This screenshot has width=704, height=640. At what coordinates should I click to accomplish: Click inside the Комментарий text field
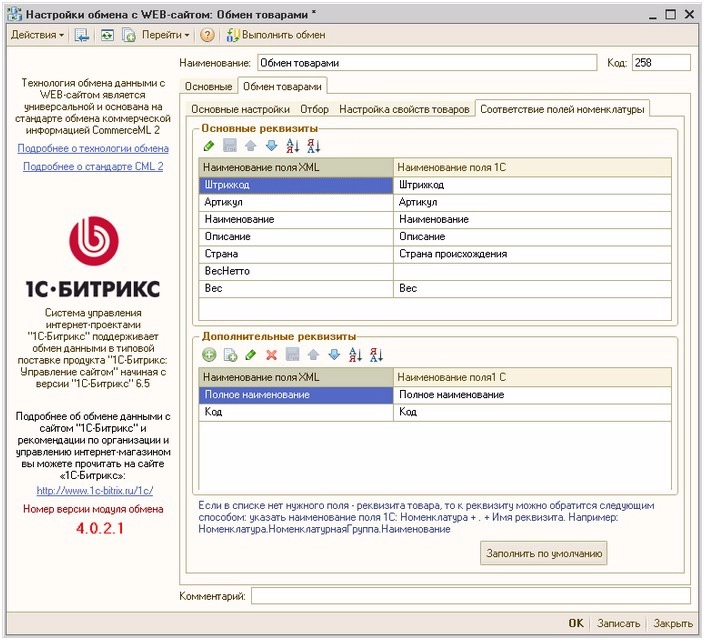click(470, 596)
